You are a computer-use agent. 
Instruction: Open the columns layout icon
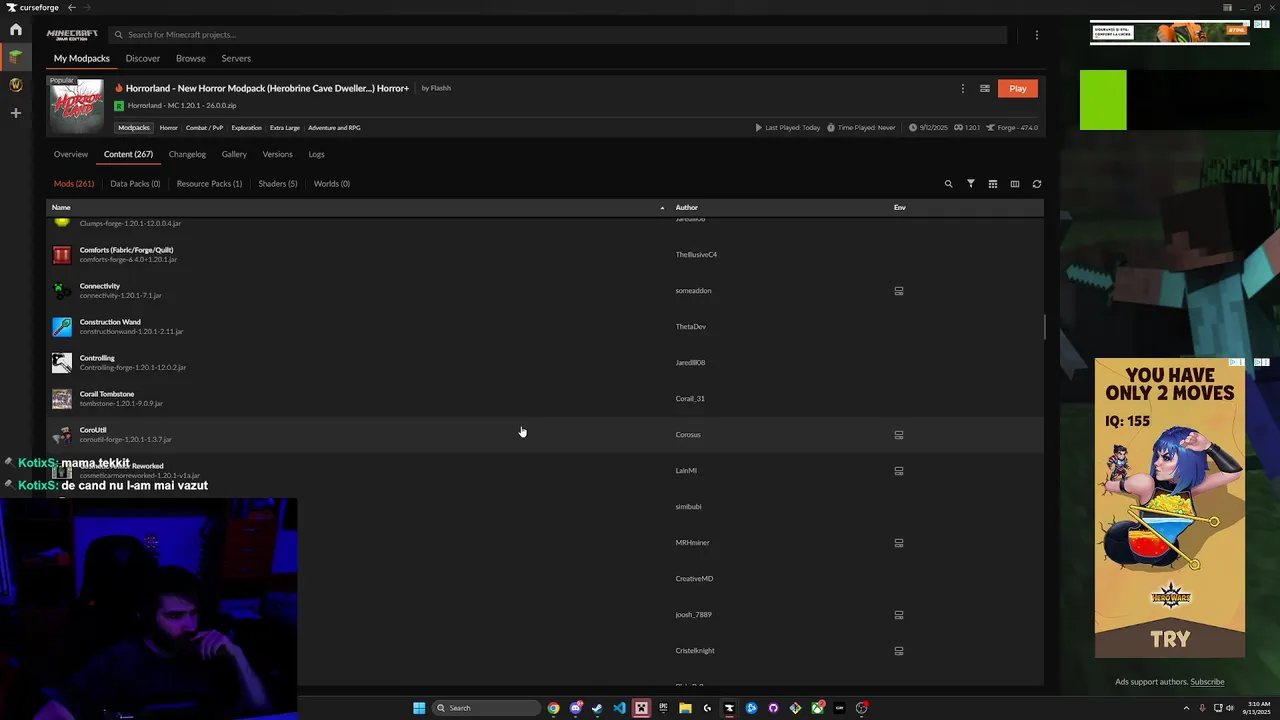click(x=1015, y=184)
